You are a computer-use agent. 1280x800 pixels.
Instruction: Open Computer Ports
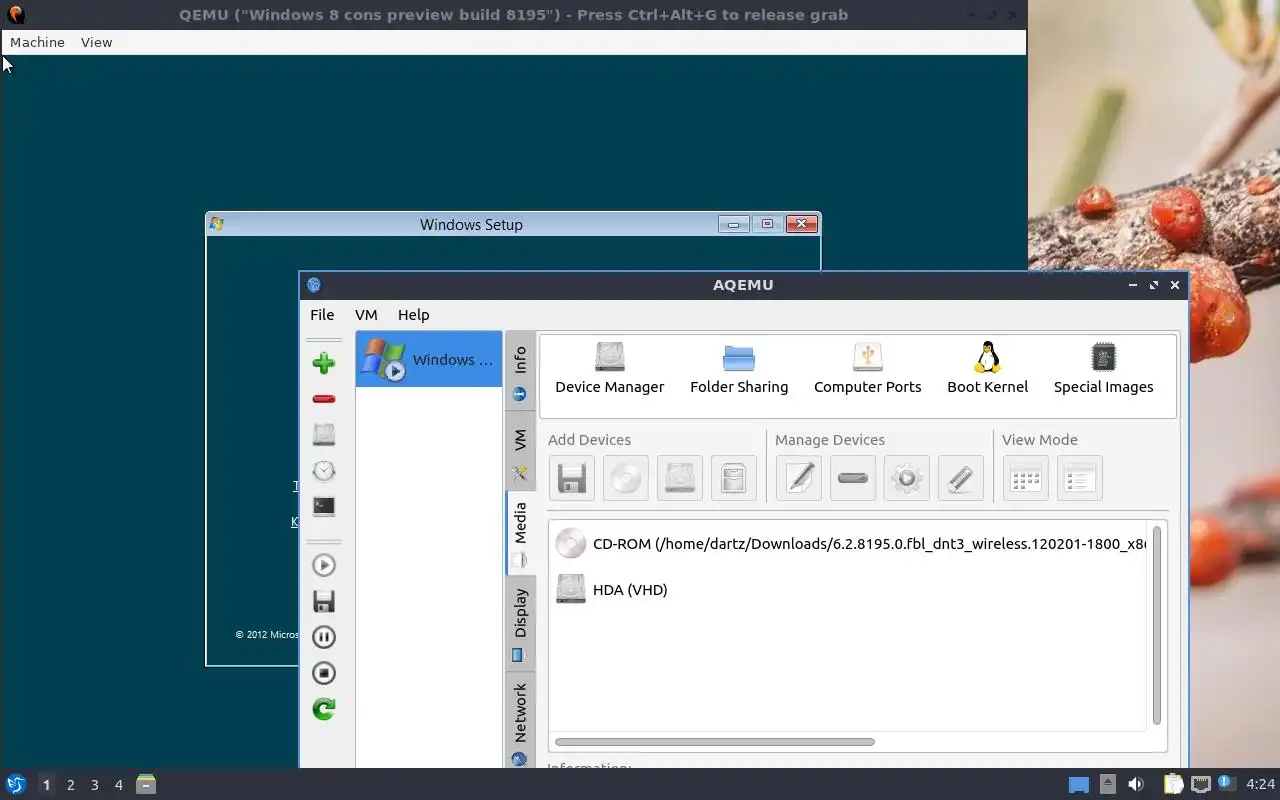pos(867,369)
